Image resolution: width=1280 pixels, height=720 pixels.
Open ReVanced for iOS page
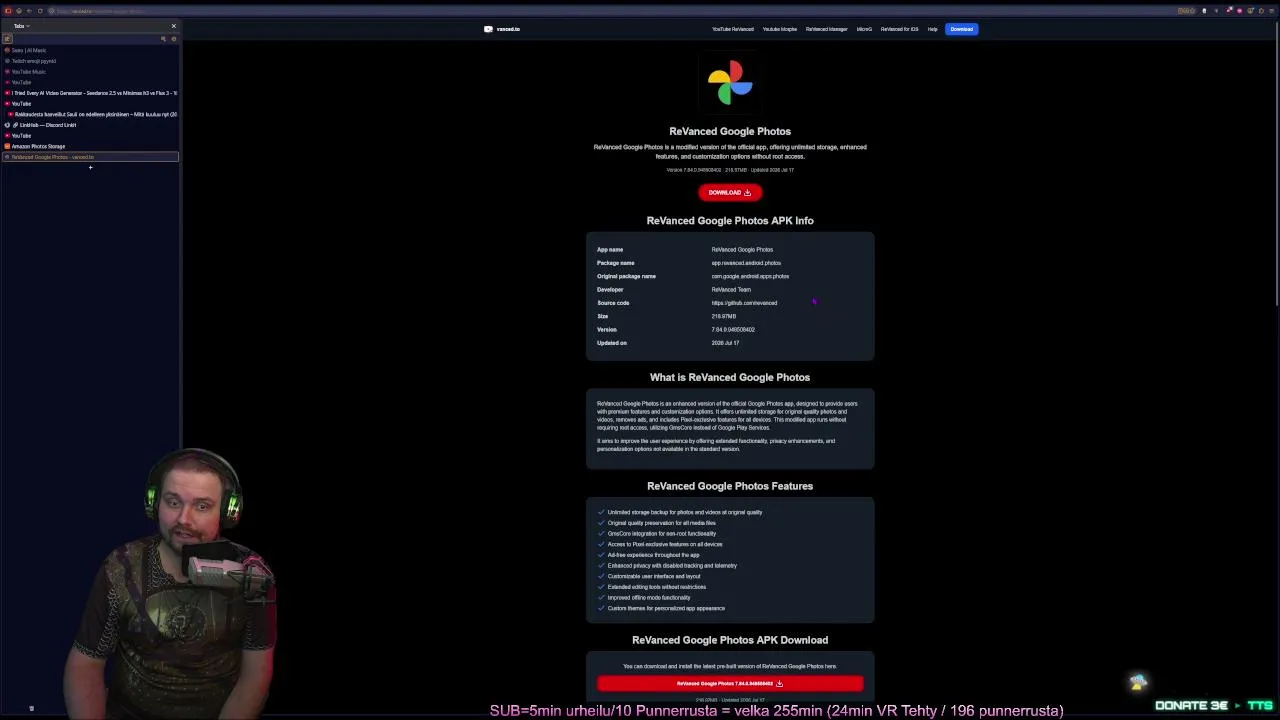click(x=899, y=29)
